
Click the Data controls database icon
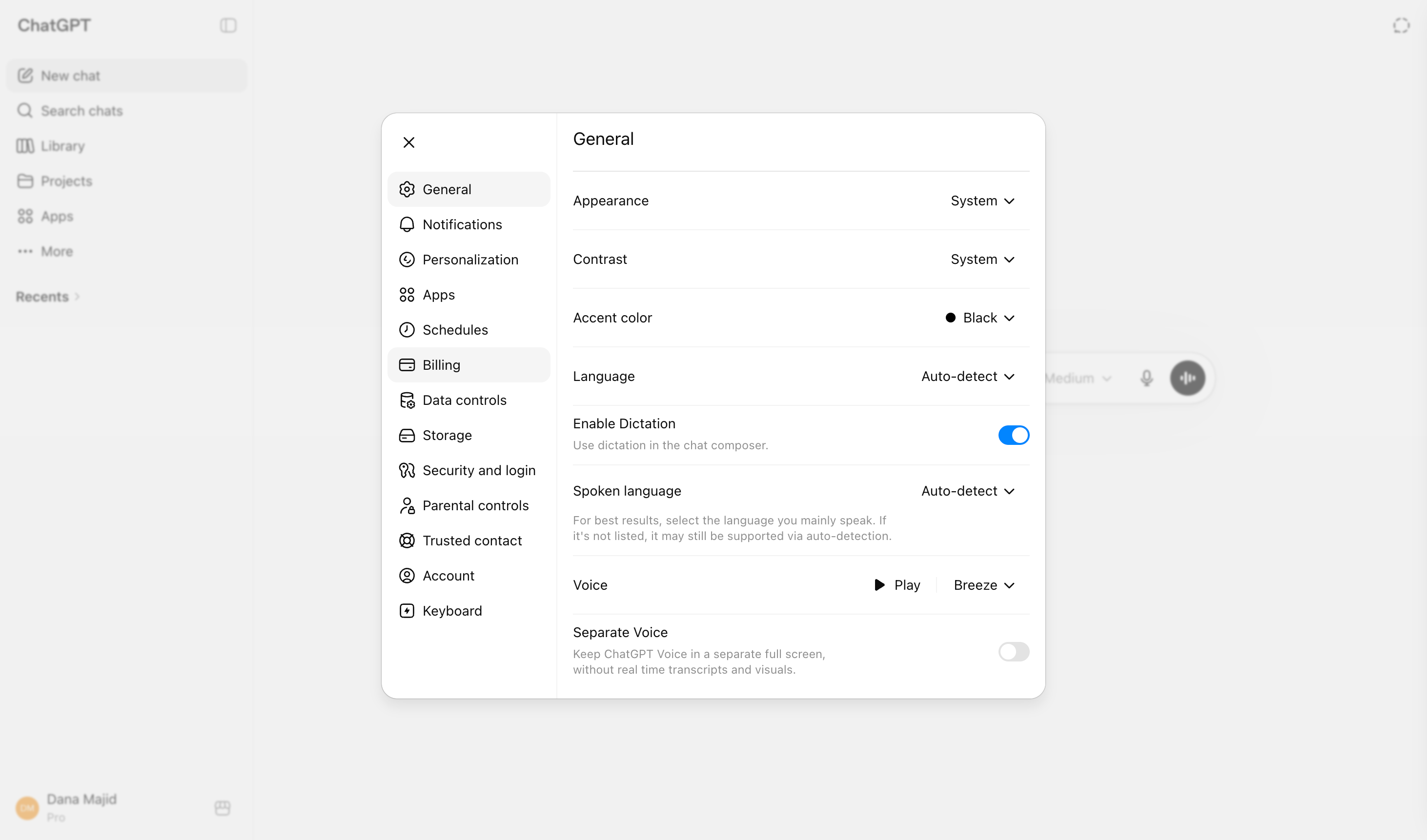pos(407,400)
